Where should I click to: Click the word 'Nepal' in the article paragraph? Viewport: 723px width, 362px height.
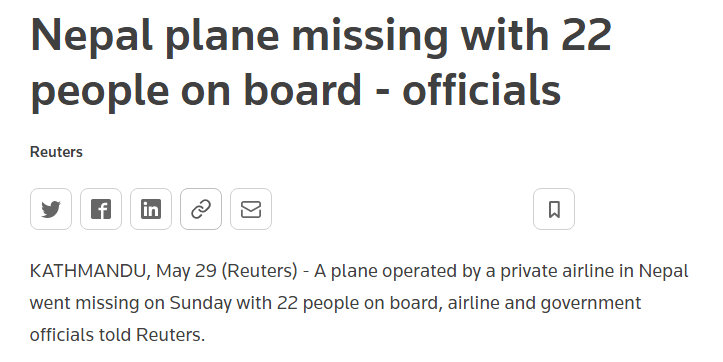pyautogui.click(x=663, y=271)
